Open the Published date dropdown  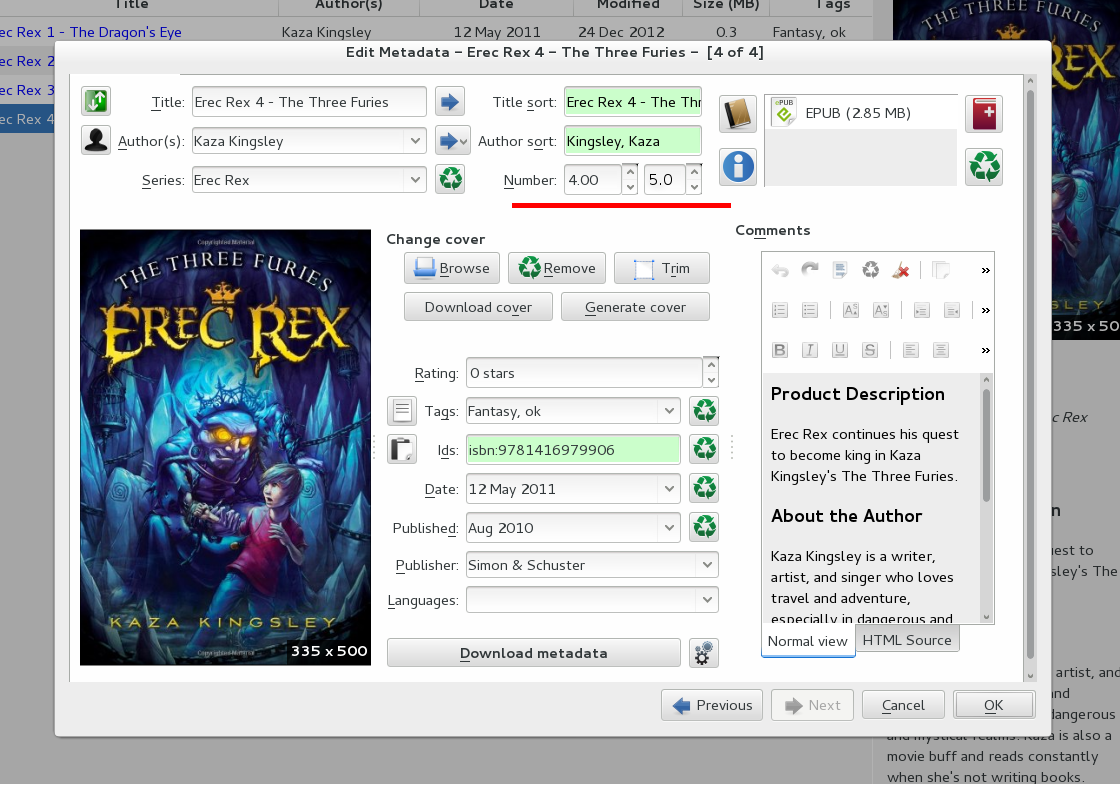pos(669,528)
